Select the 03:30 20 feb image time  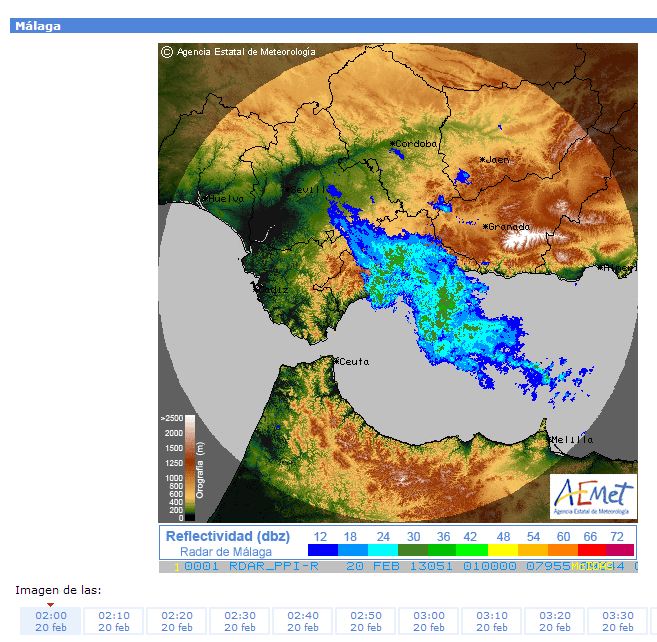618,621
